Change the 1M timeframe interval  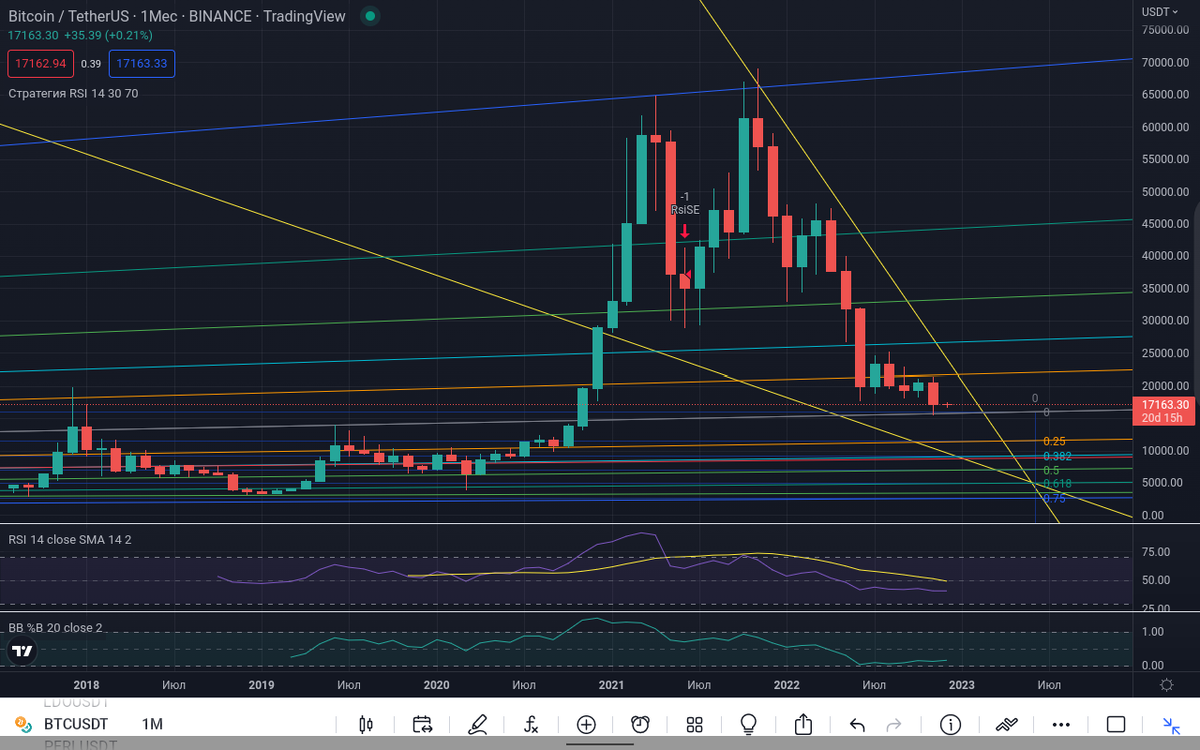(x=152, y=724)
